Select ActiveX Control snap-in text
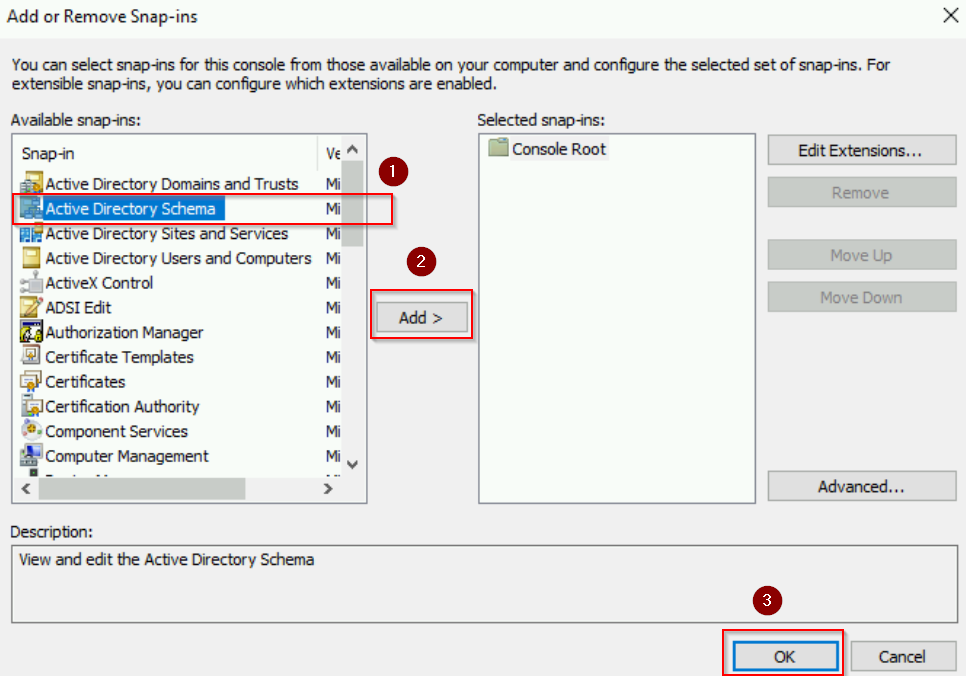The image size is (966, 676). pyautogui.click(x=99, y=283)
